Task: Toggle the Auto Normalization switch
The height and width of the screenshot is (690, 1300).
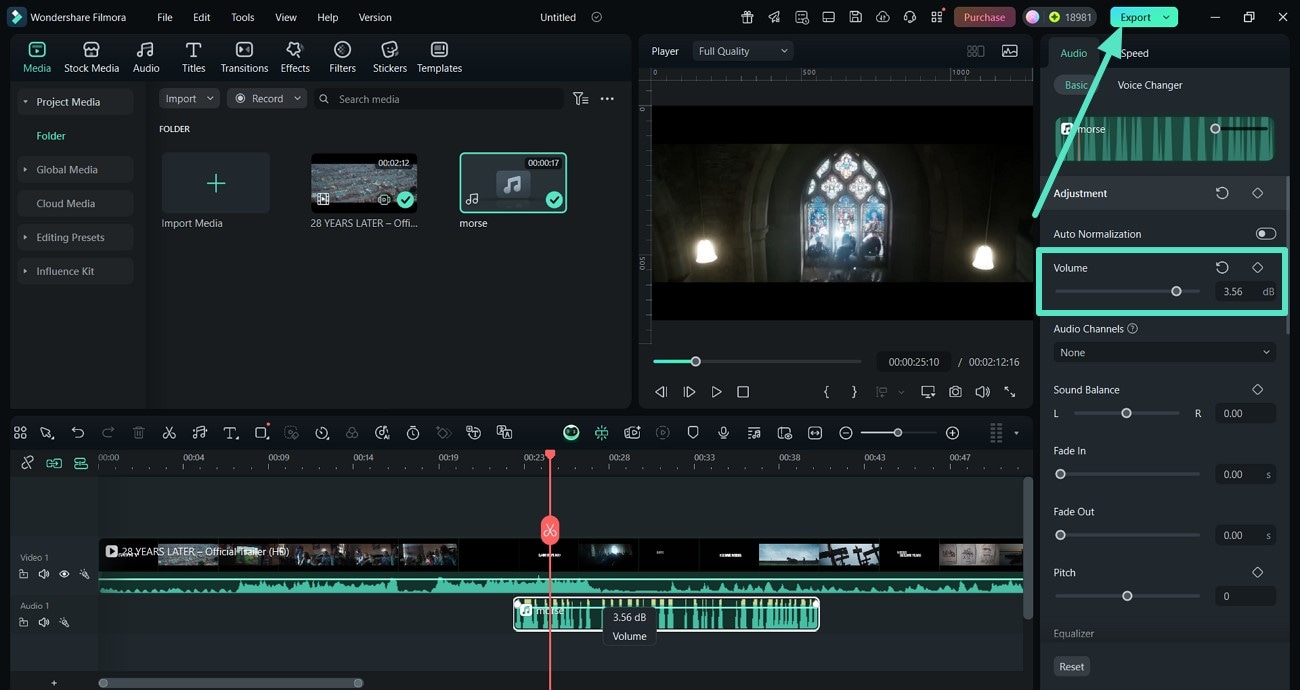Action: pos(1266,234)
